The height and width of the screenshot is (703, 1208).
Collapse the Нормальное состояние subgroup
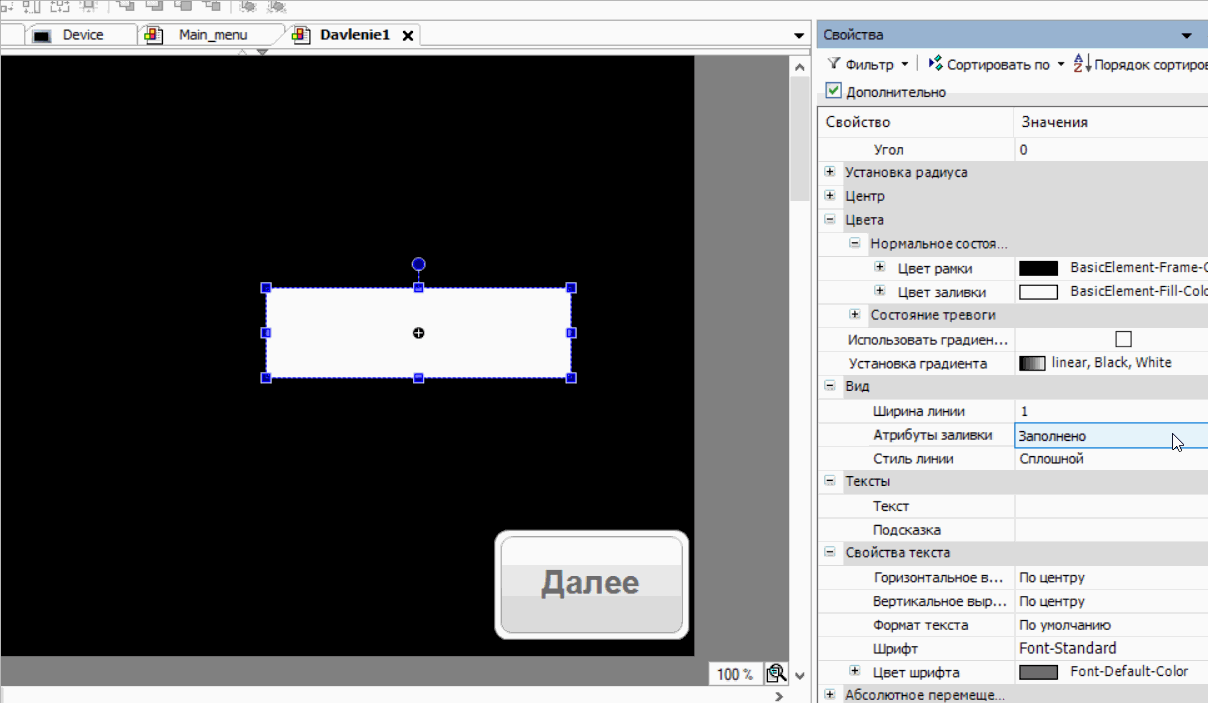(x=855, y=243)
